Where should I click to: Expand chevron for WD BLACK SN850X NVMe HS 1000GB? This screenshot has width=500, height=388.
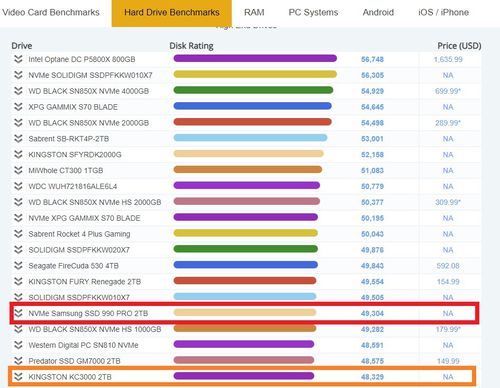point(18,329)
